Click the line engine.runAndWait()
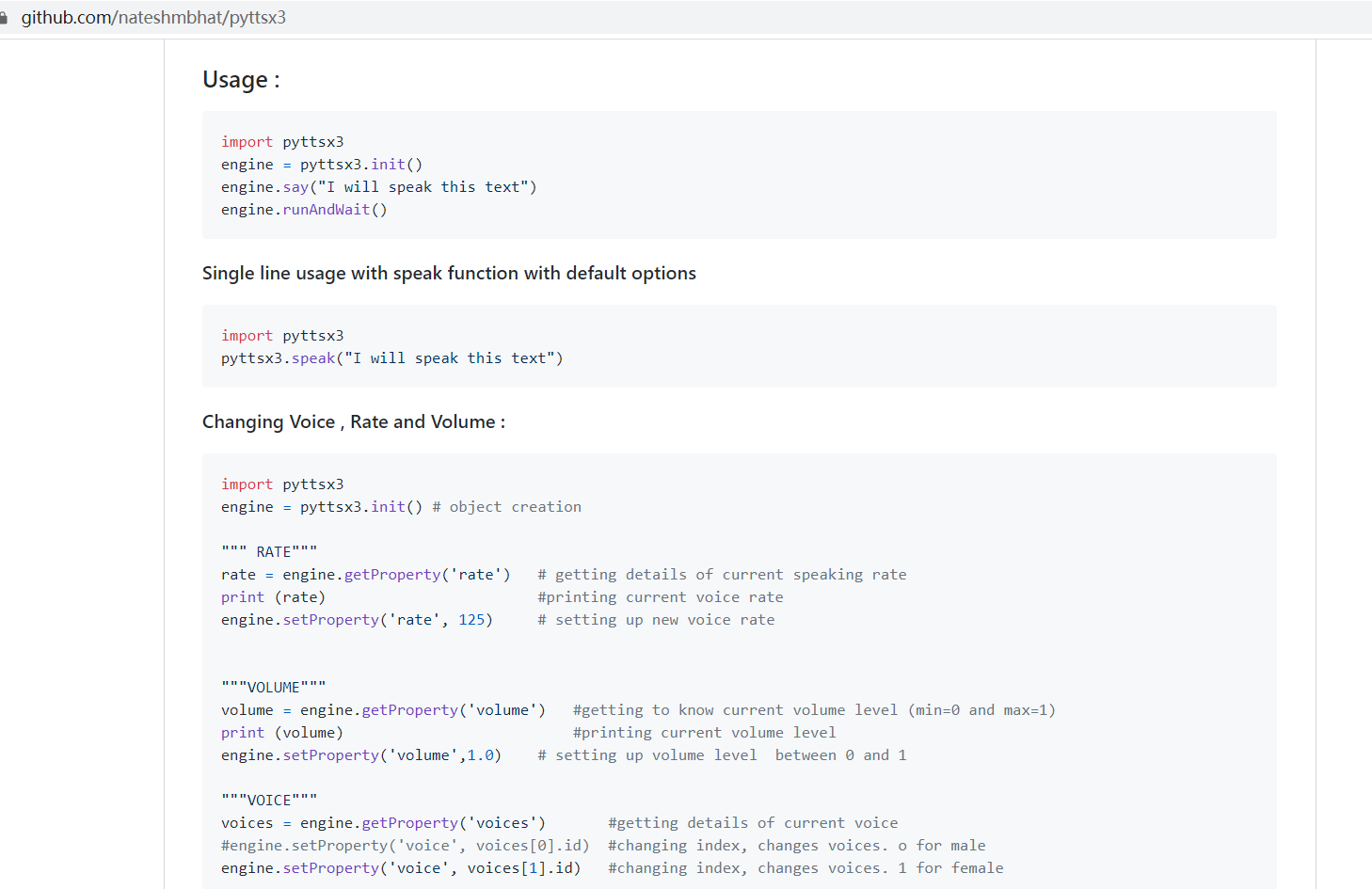This screenshot has height=889, width=1372. pyautogui.click(x=304, y=210)
